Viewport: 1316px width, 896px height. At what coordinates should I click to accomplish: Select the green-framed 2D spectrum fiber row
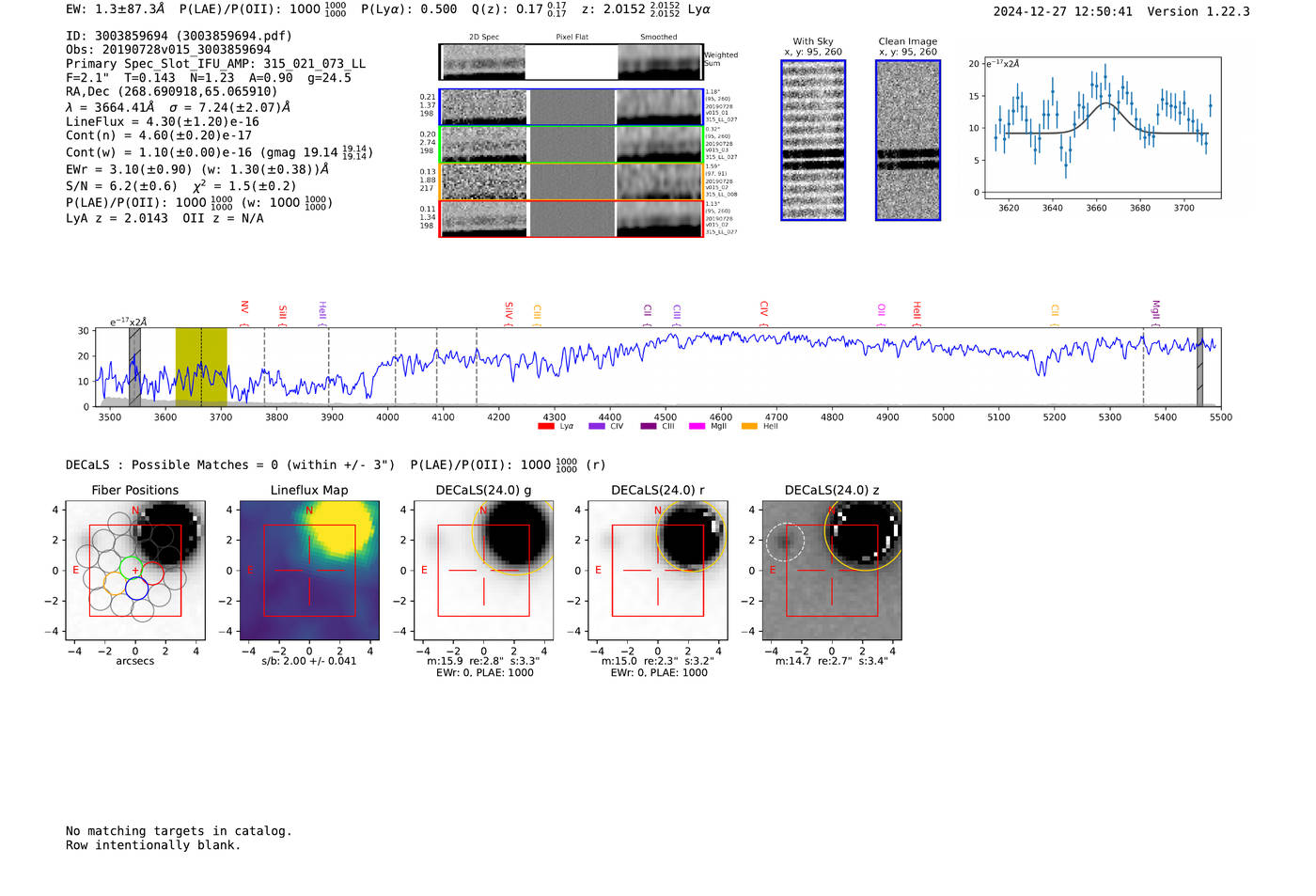[571, 145]
